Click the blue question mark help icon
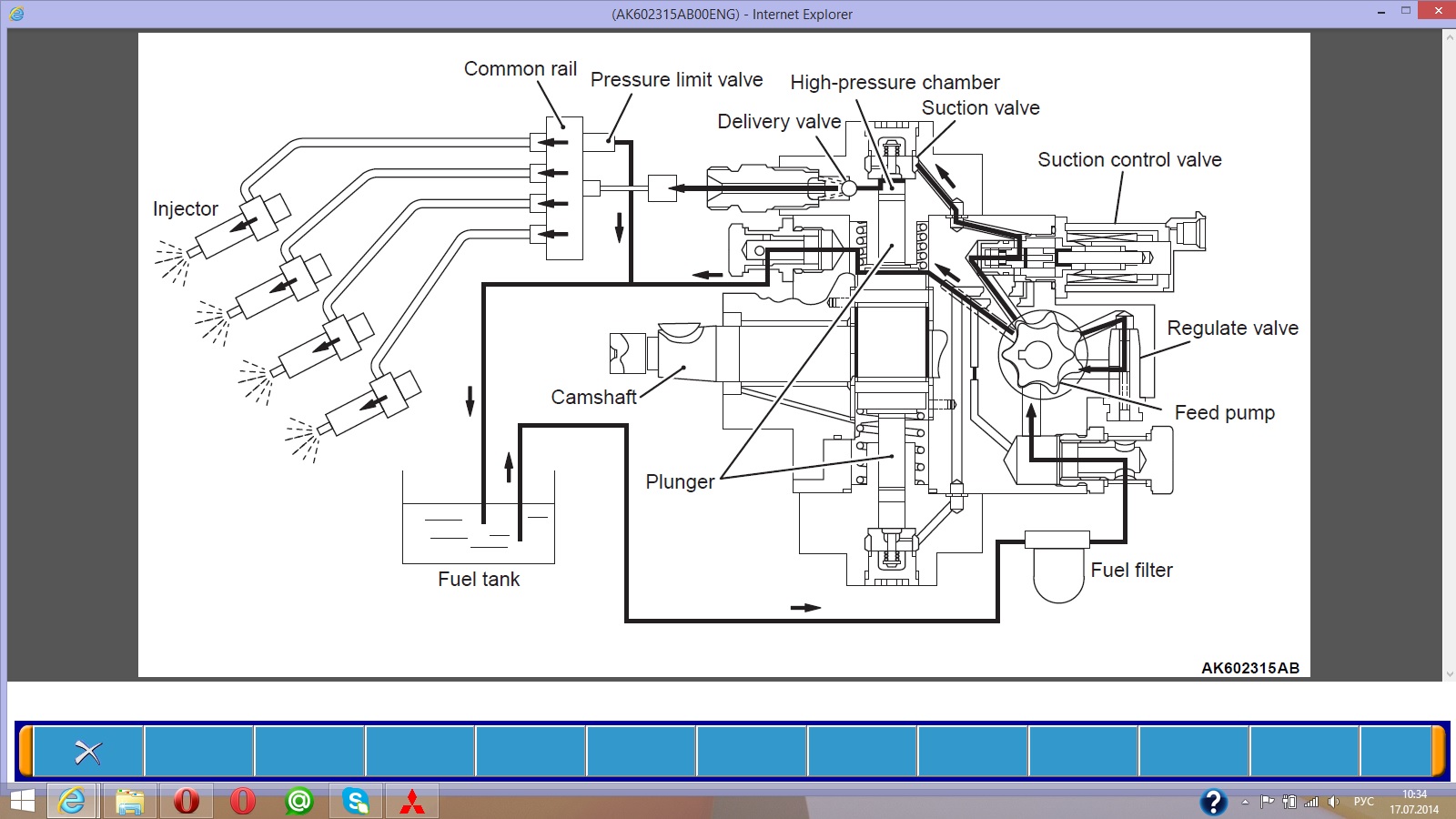 coord(1213,802)
